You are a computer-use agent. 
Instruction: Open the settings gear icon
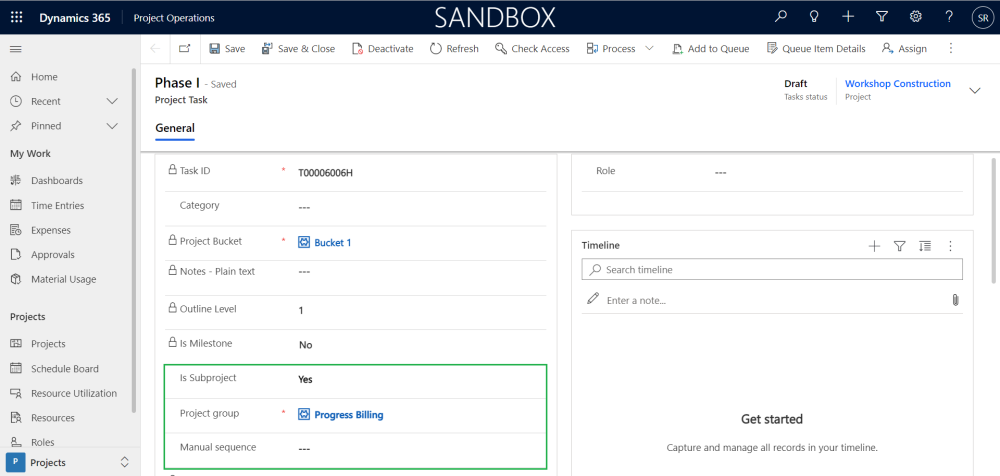click(x=916, y=17)
